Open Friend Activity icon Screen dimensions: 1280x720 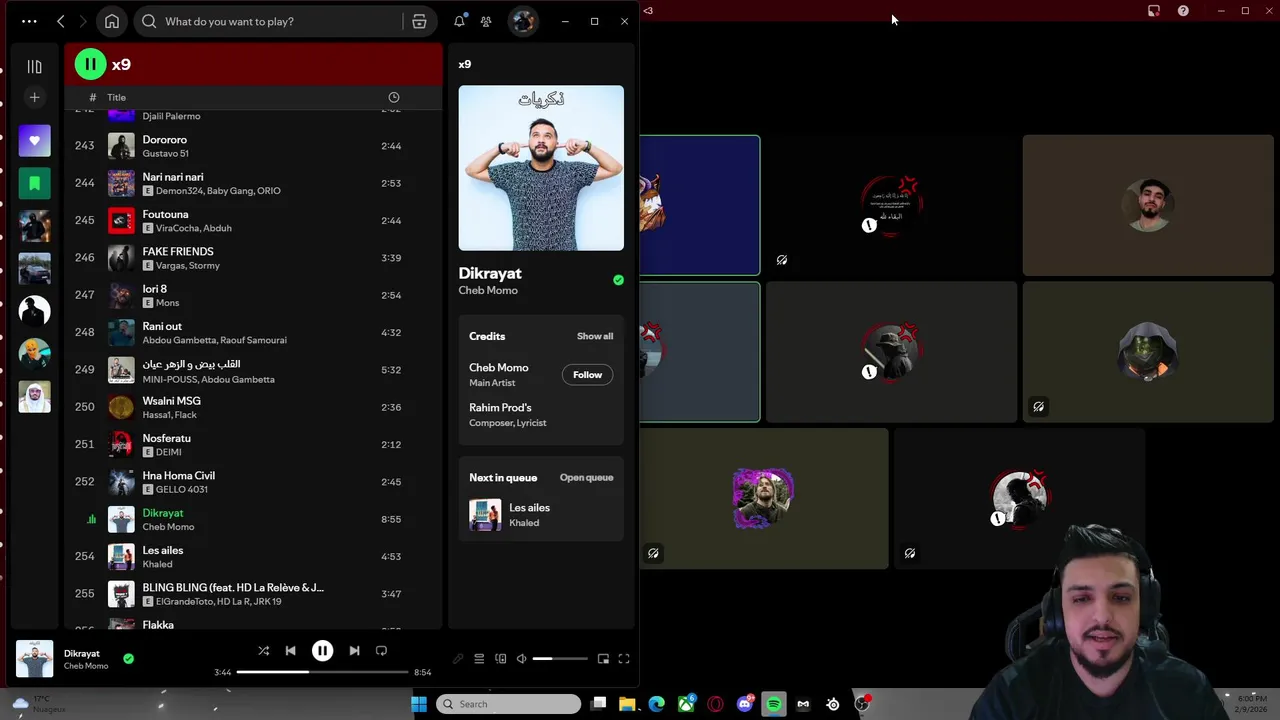click(486, 21)
